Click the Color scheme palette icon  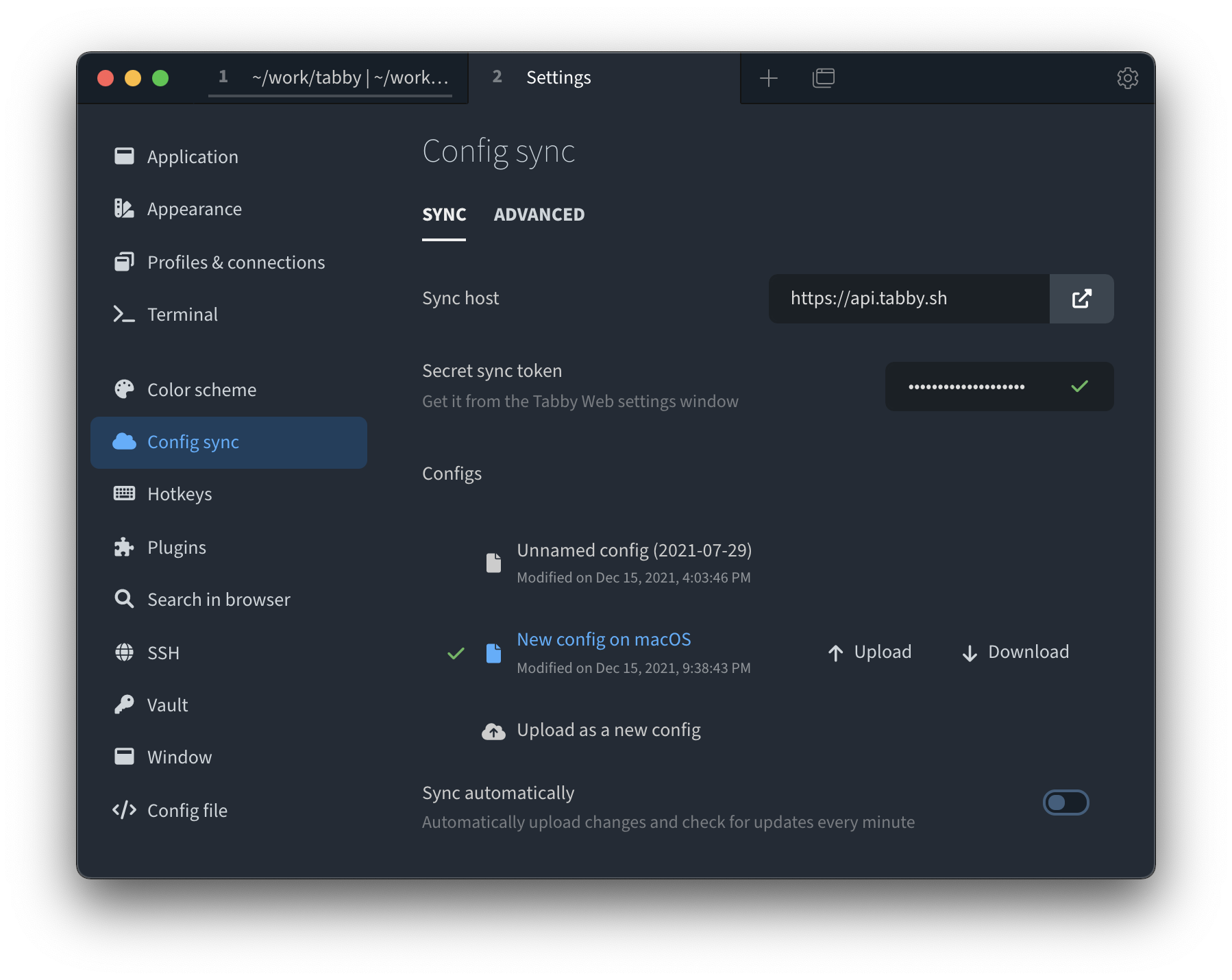tap(124, 389)
